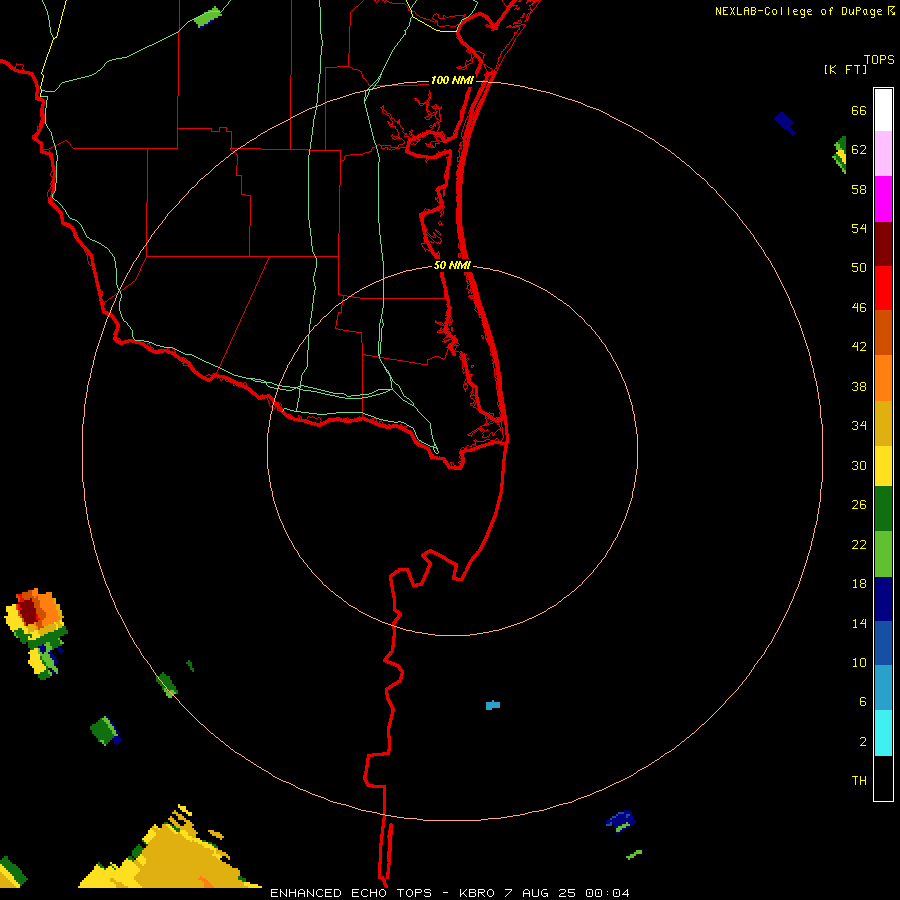Click the legend value 34
This screenshot has height=900, width=900.
coord(859,426)
